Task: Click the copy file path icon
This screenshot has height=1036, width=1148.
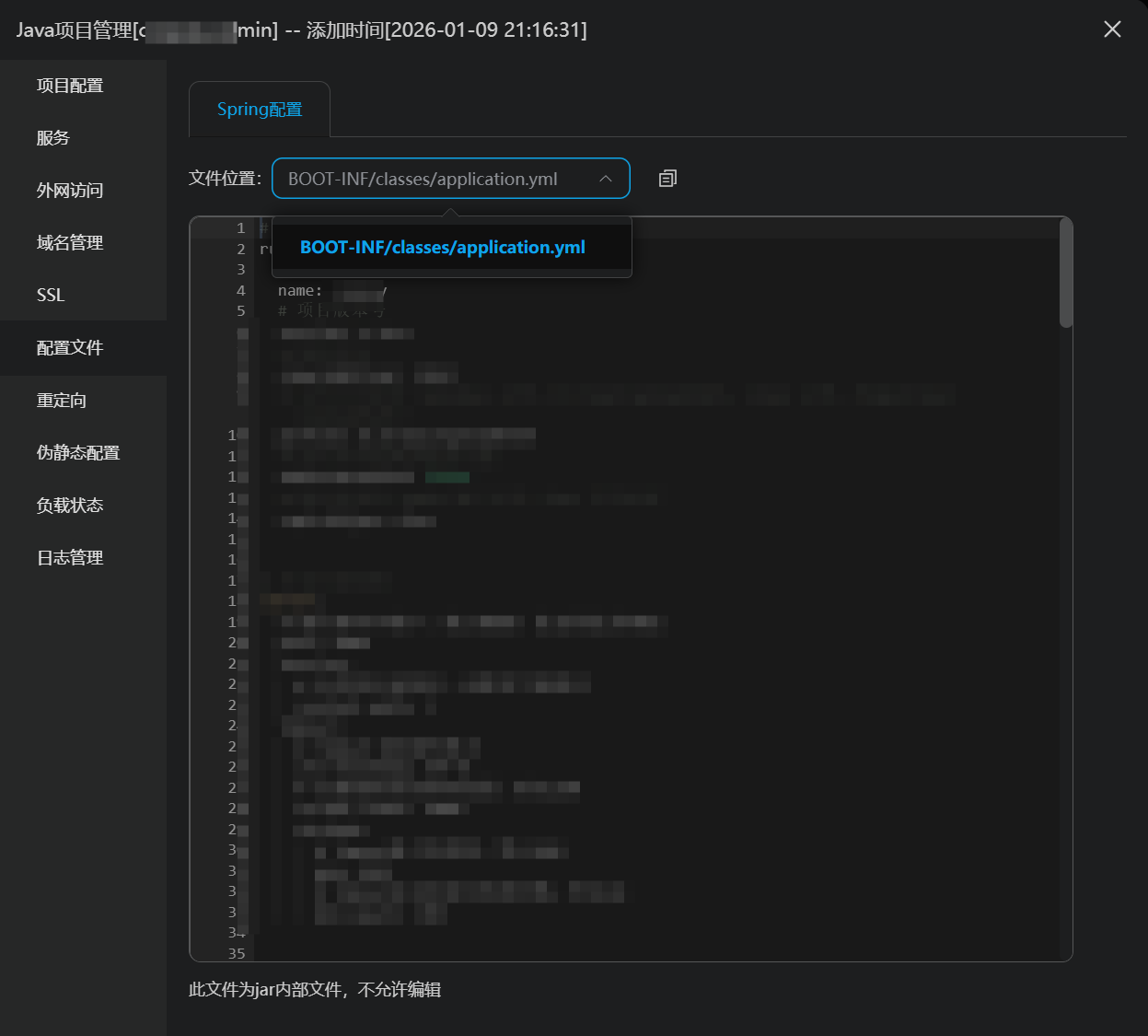Action: pos(667,179)
